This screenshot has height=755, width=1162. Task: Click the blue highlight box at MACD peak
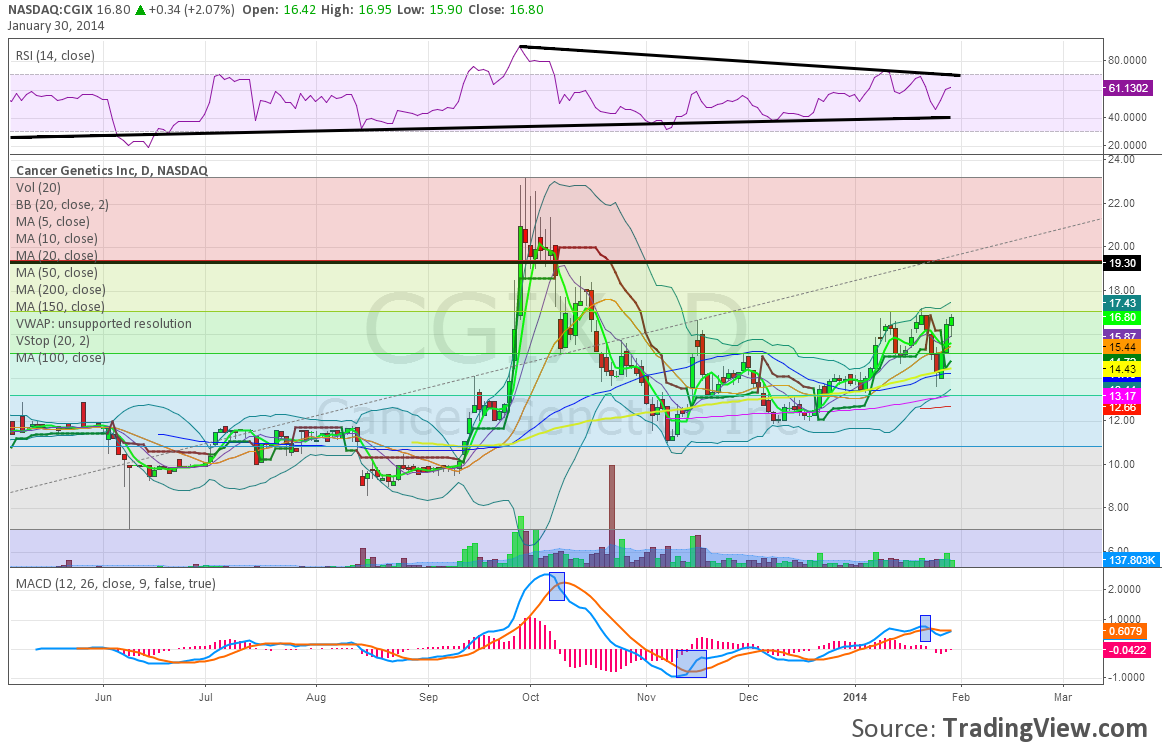[557, 586]
